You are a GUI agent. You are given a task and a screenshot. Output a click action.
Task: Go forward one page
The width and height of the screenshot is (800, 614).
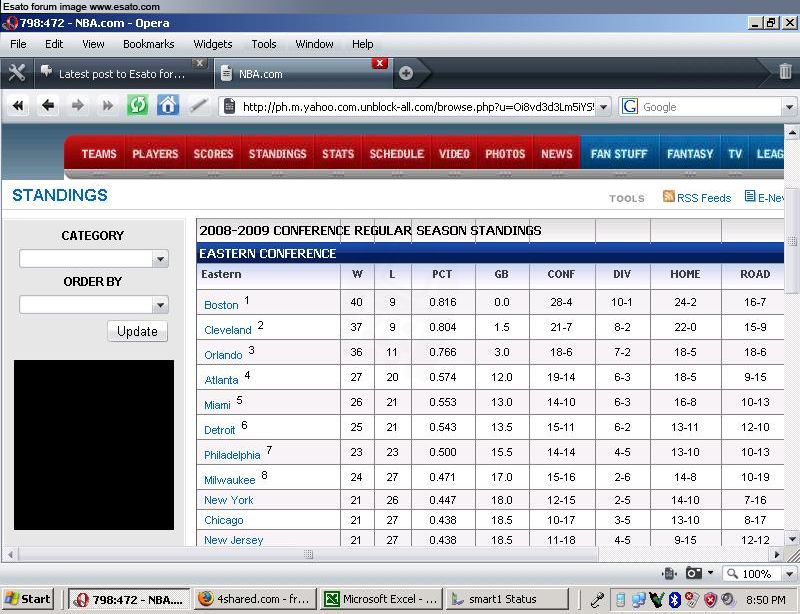point(78,106)
